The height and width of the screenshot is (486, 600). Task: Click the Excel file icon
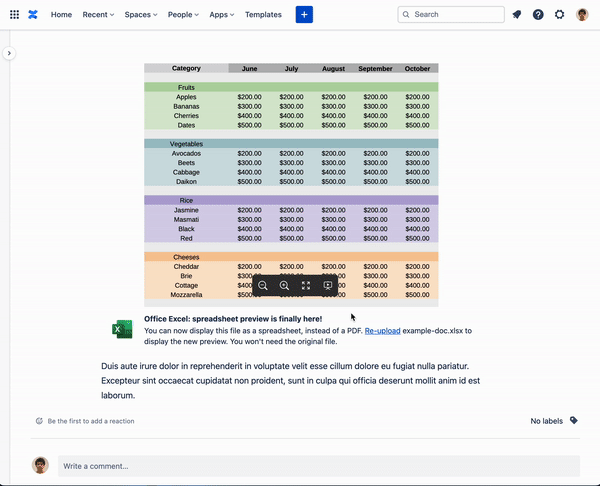click(122, 329)
